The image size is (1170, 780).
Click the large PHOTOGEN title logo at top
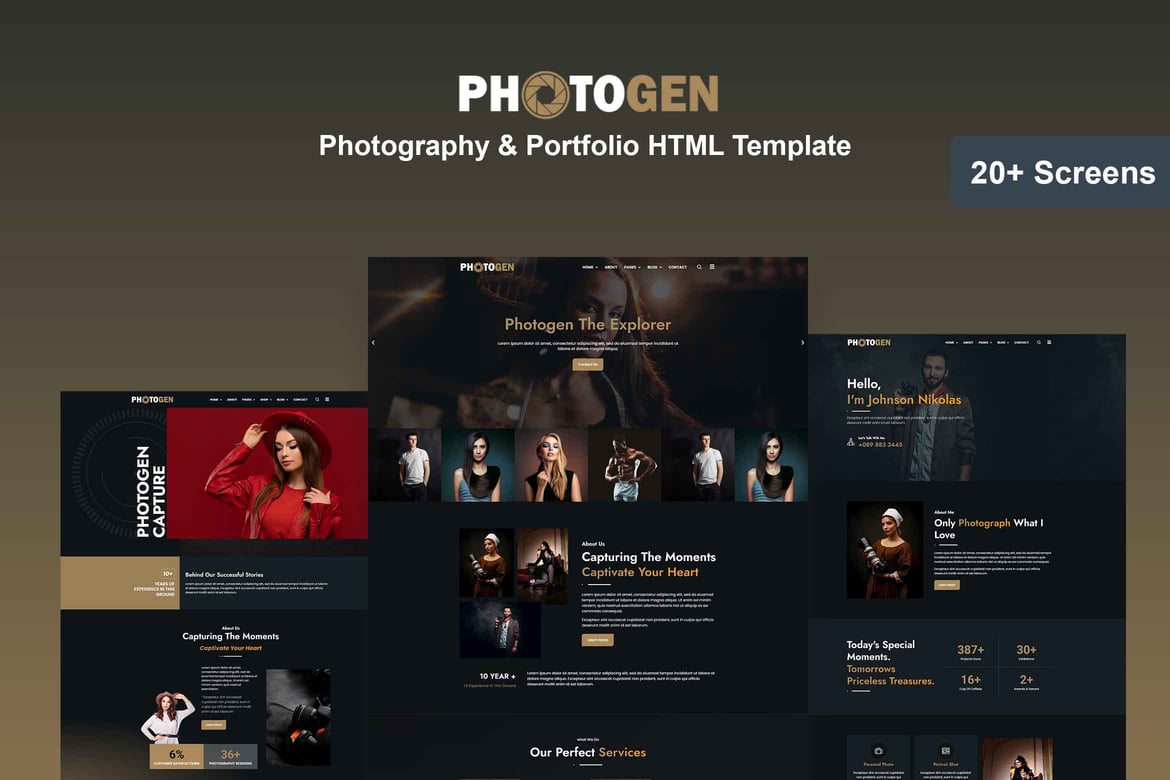[x=588, y=94]
